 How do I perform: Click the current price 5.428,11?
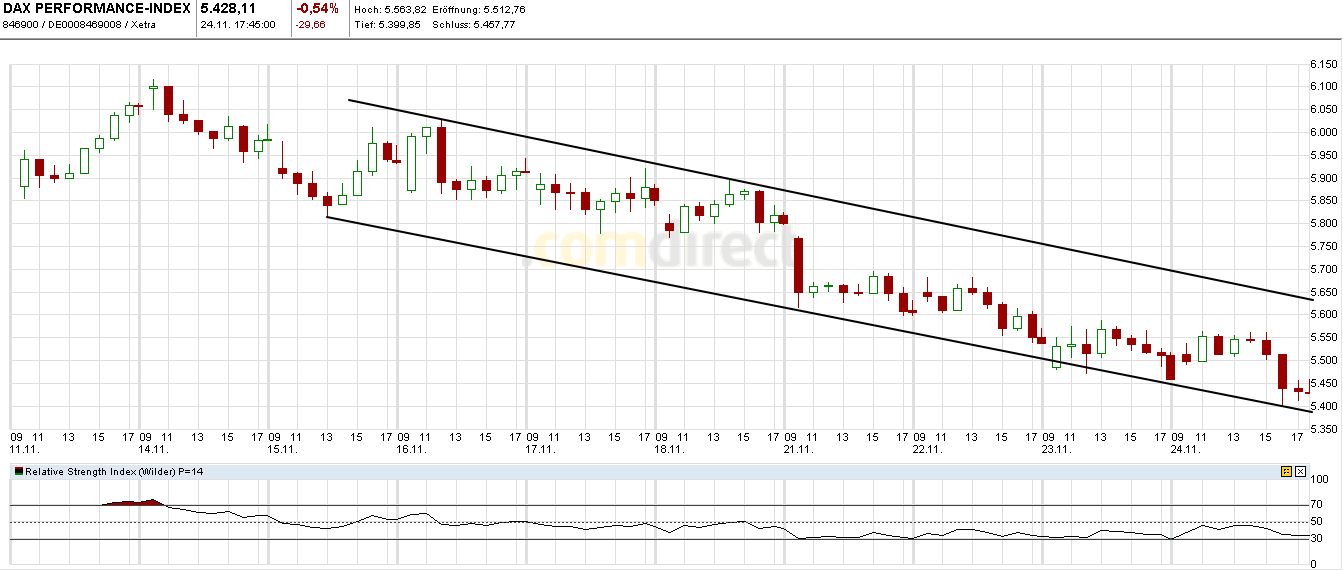(x=229, y=9)
